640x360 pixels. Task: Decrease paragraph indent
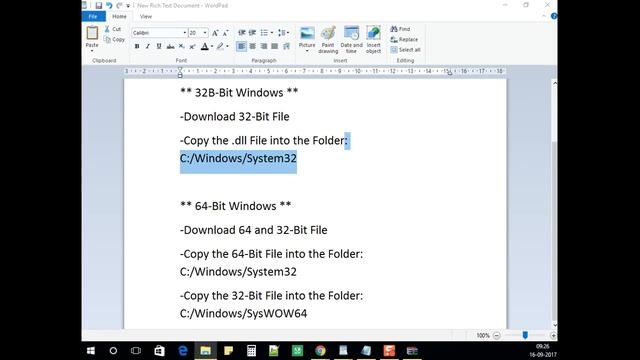click(x=242, y=33)
